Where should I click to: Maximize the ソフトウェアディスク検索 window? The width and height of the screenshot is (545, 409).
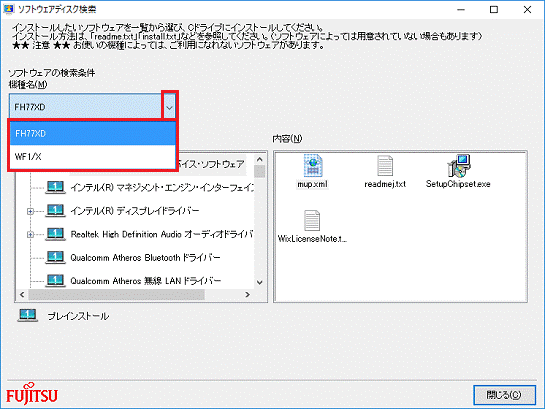click(494, 9)
